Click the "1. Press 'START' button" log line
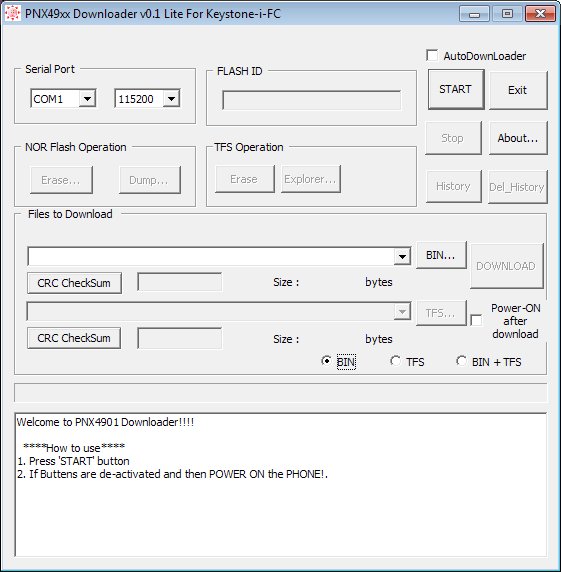Image resolution: width=561 pixels, height=572 pixels. (73, 461)
